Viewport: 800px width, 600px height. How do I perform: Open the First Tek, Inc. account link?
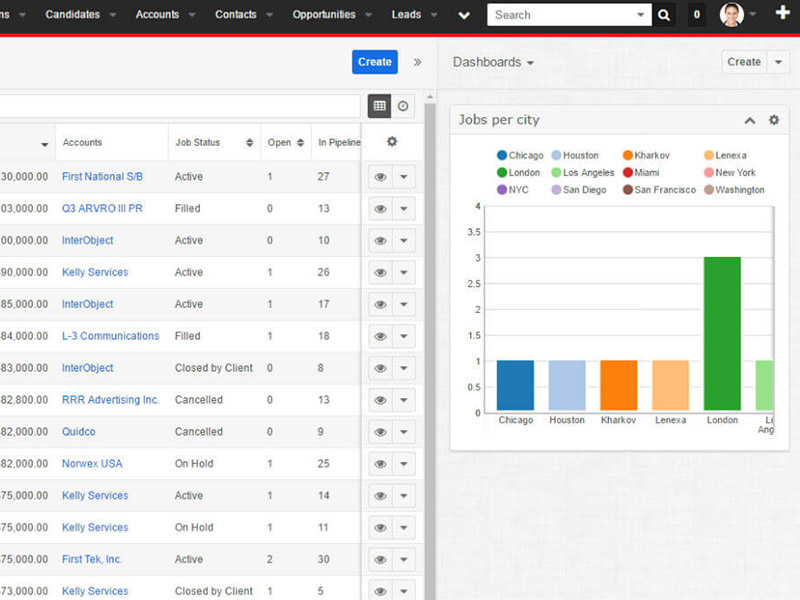pyautogui.click(x=92, y=559)
